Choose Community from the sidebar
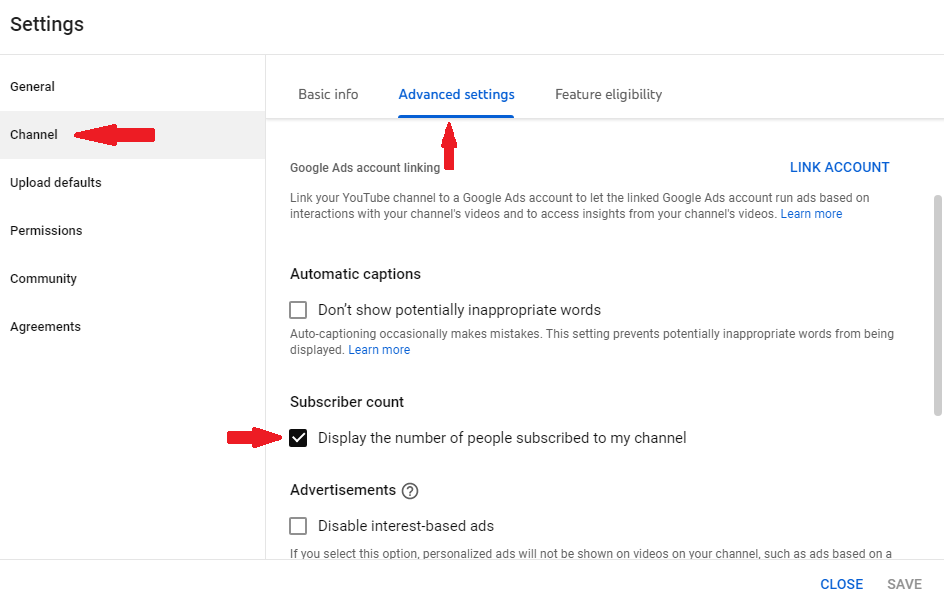 pyautogui.click(x=43, y=279)
